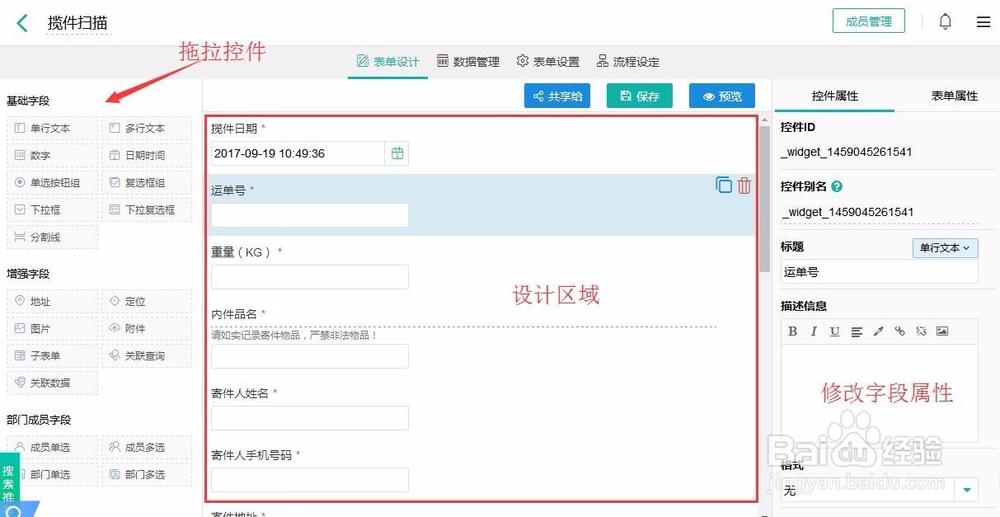Switch to the 流程设定 tab

click(x=628, y=62)
